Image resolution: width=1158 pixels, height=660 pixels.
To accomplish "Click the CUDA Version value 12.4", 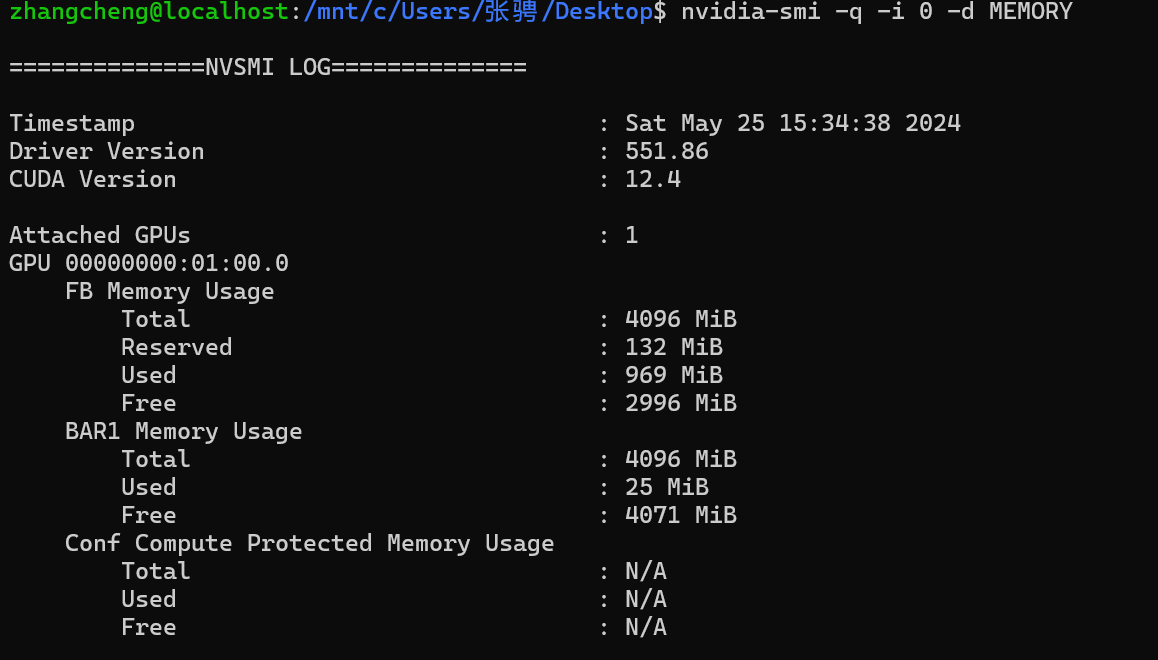I will coord(653,180).
